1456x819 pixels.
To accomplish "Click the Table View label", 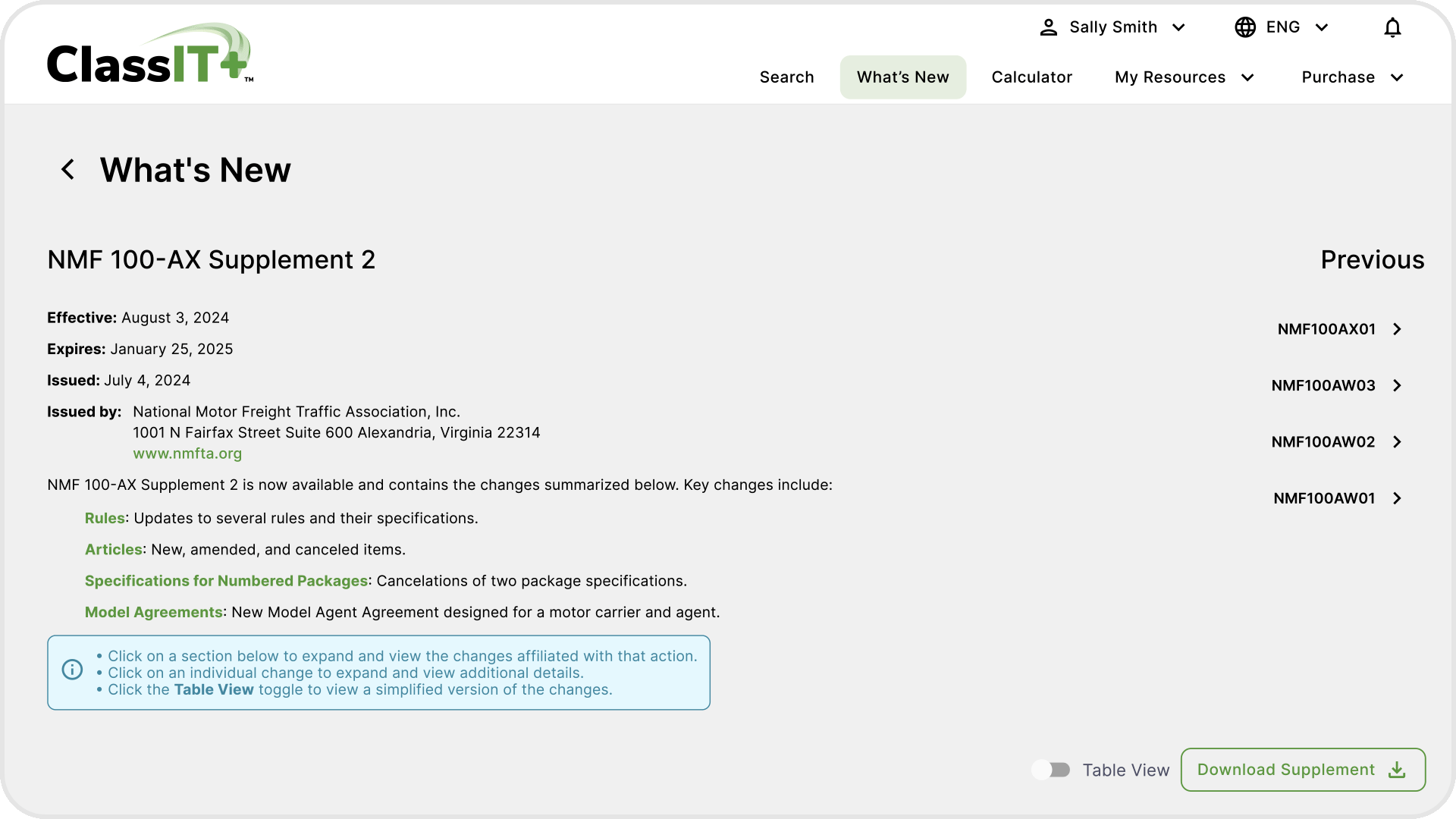I will tap(1125, 770).
